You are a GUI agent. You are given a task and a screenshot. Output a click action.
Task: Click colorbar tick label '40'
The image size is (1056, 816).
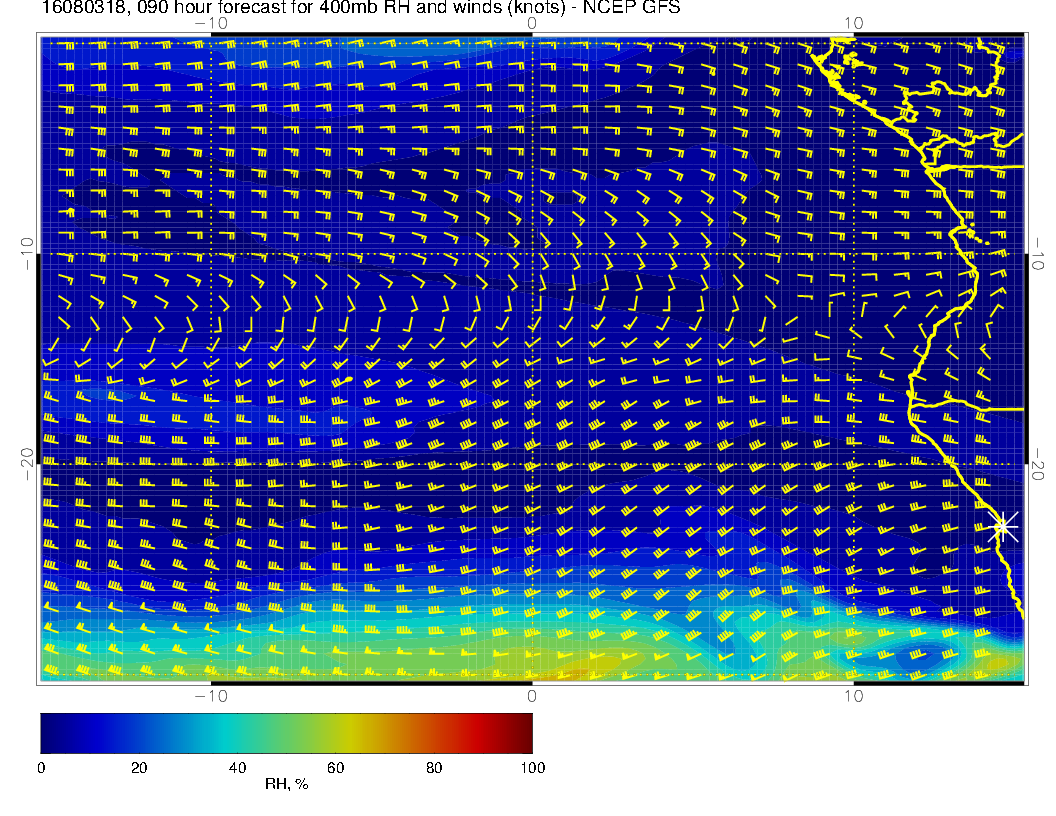click(237, 768)
